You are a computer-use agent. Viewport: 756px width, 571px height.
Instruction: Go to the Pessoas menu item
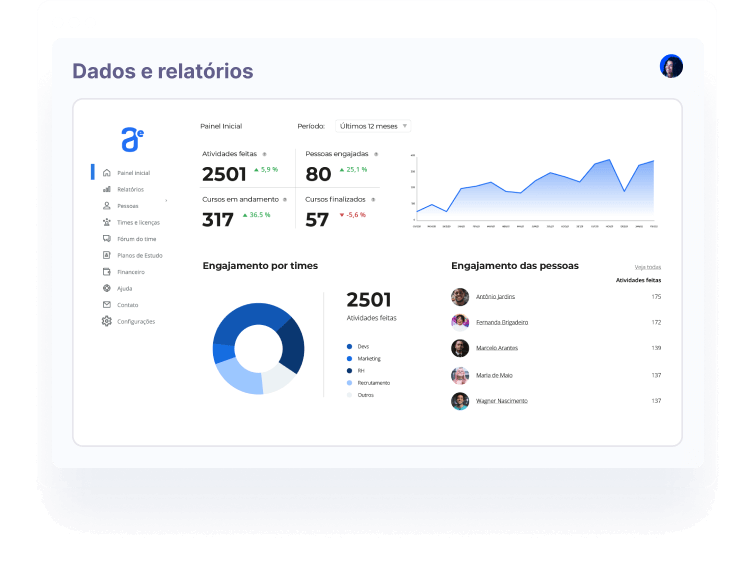pyautogui.click(x=128, y=206)
